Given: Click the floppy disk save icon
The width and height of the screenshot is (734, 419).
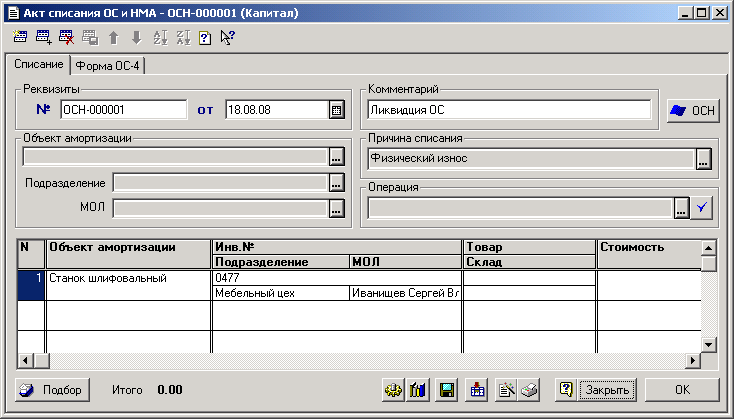Looking at the screenshot, I should (x=448, y=389).
